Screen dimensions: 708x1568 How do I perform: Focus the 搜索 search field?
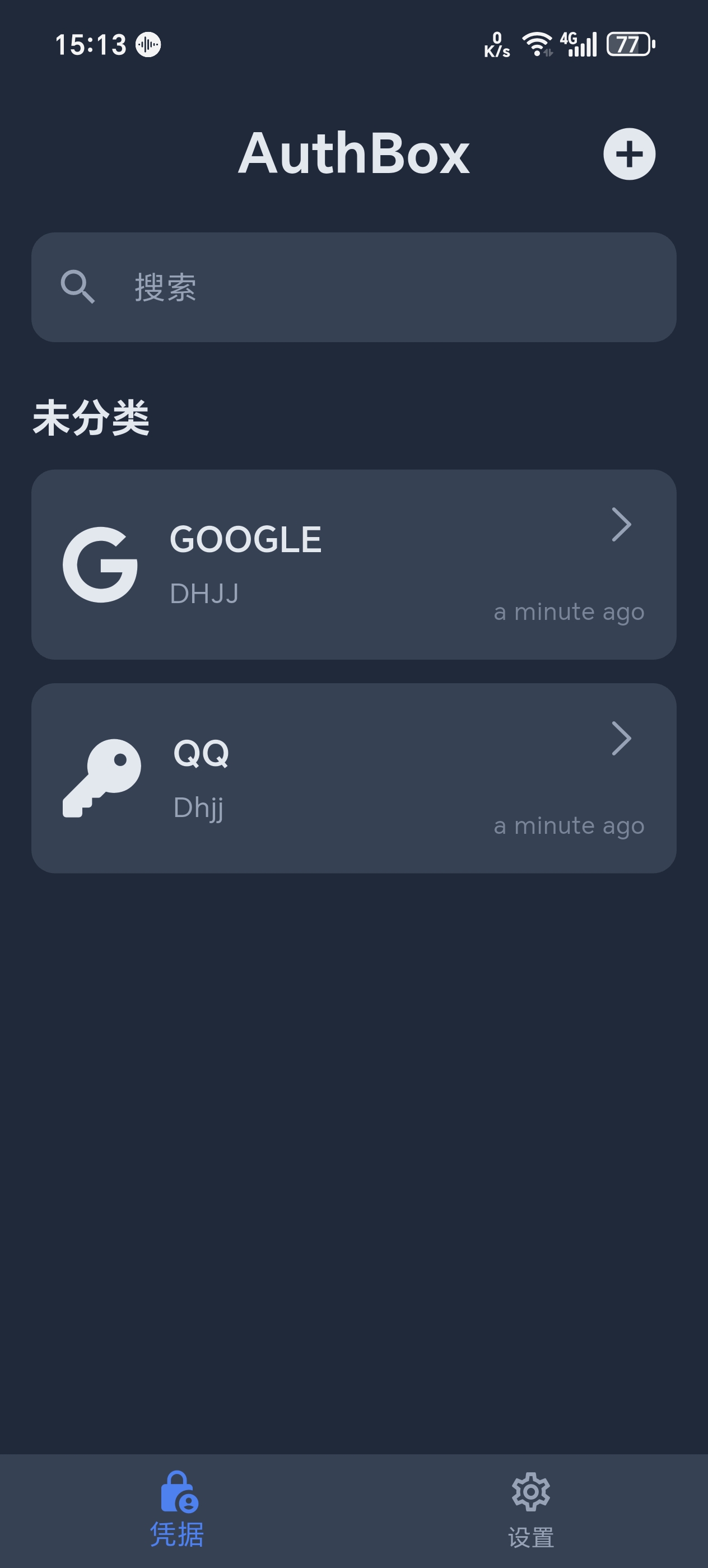pyautogui.click(x=353, y=287)
